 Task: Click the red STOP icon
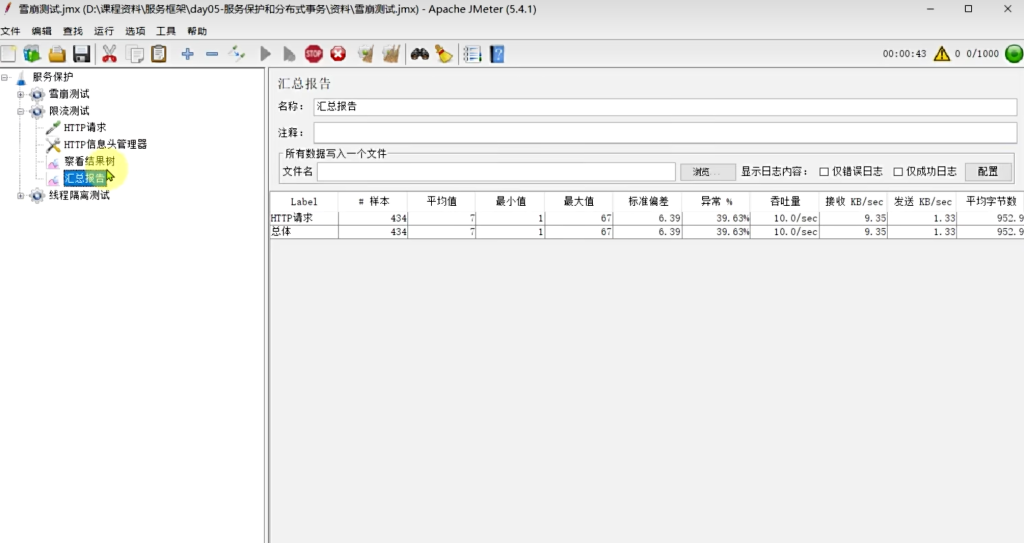tap(314, 54)
